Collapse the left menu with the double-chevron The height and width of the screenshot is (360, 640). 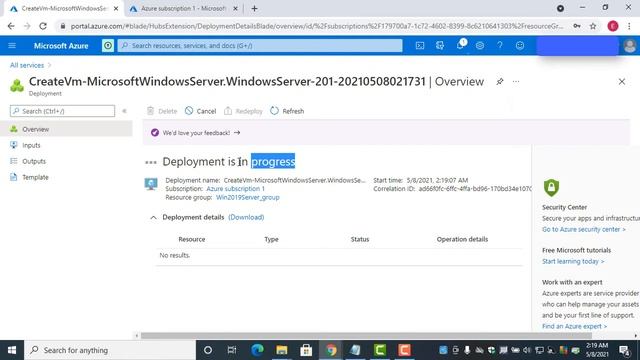[124, 111]
